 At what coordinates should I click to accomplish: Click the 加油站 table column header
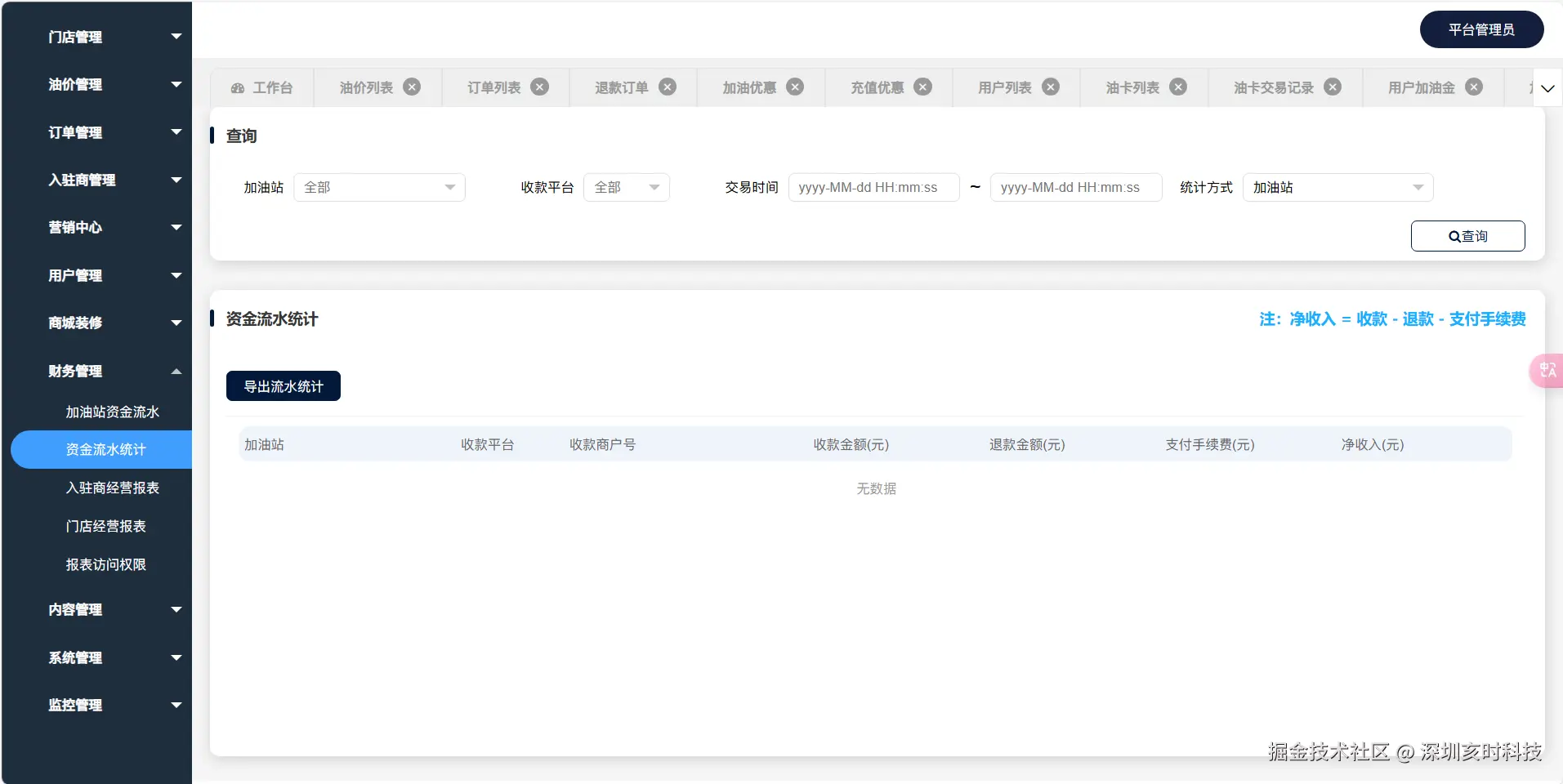point(264,444)
